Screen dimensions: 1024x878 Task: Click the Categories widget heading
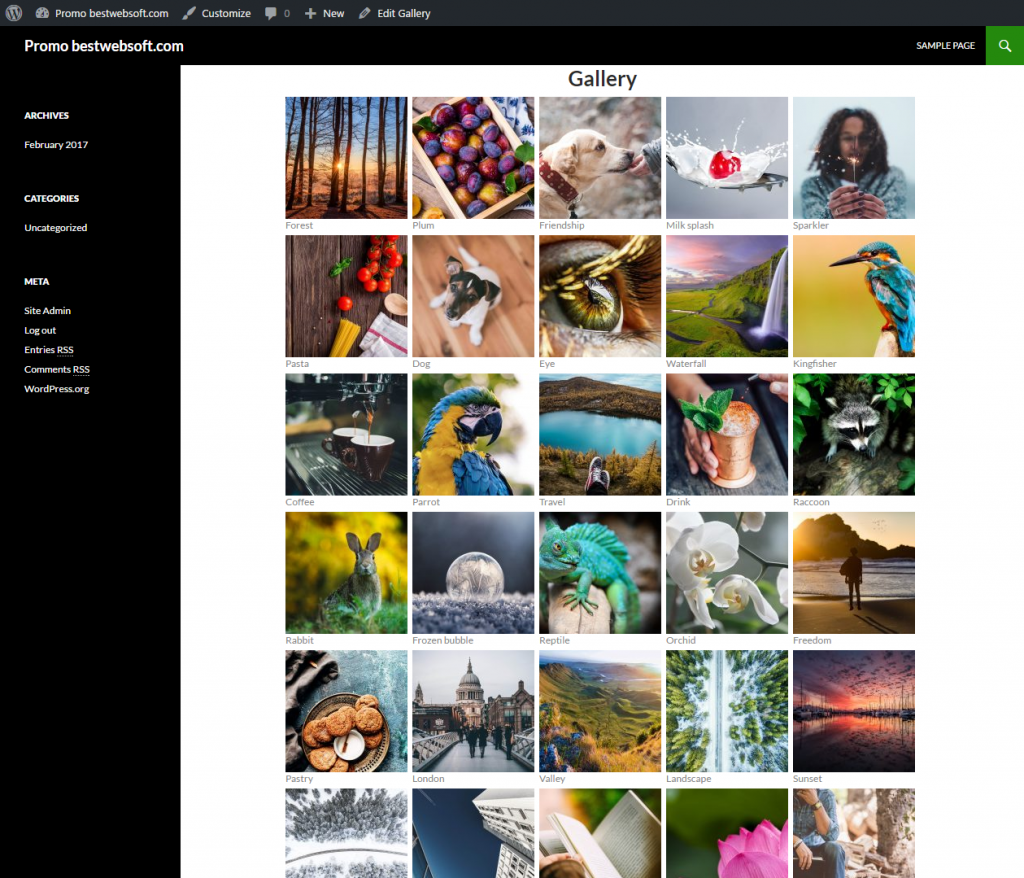click(52, 199)
